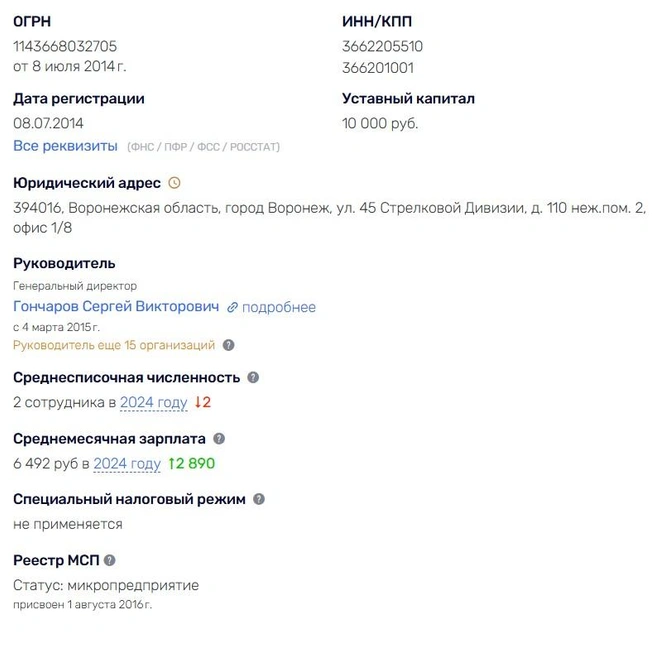Click the ИНН number 3662205510

pyautogui.click(x=382, y=46)
